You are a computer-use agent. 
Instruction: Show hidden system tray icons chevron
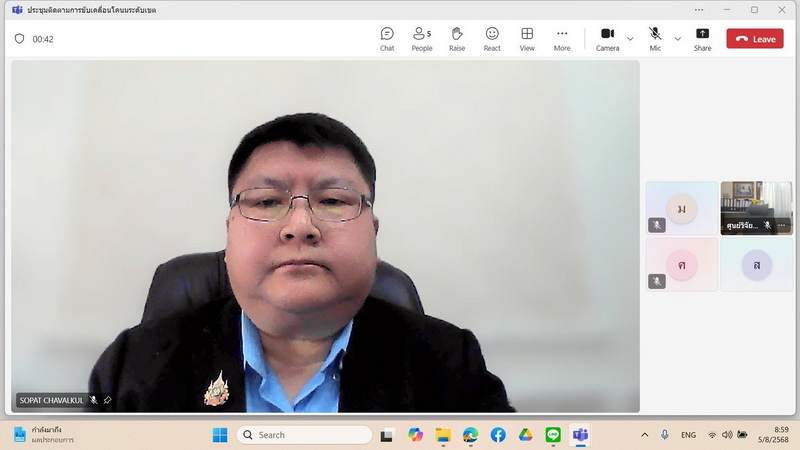643,435
